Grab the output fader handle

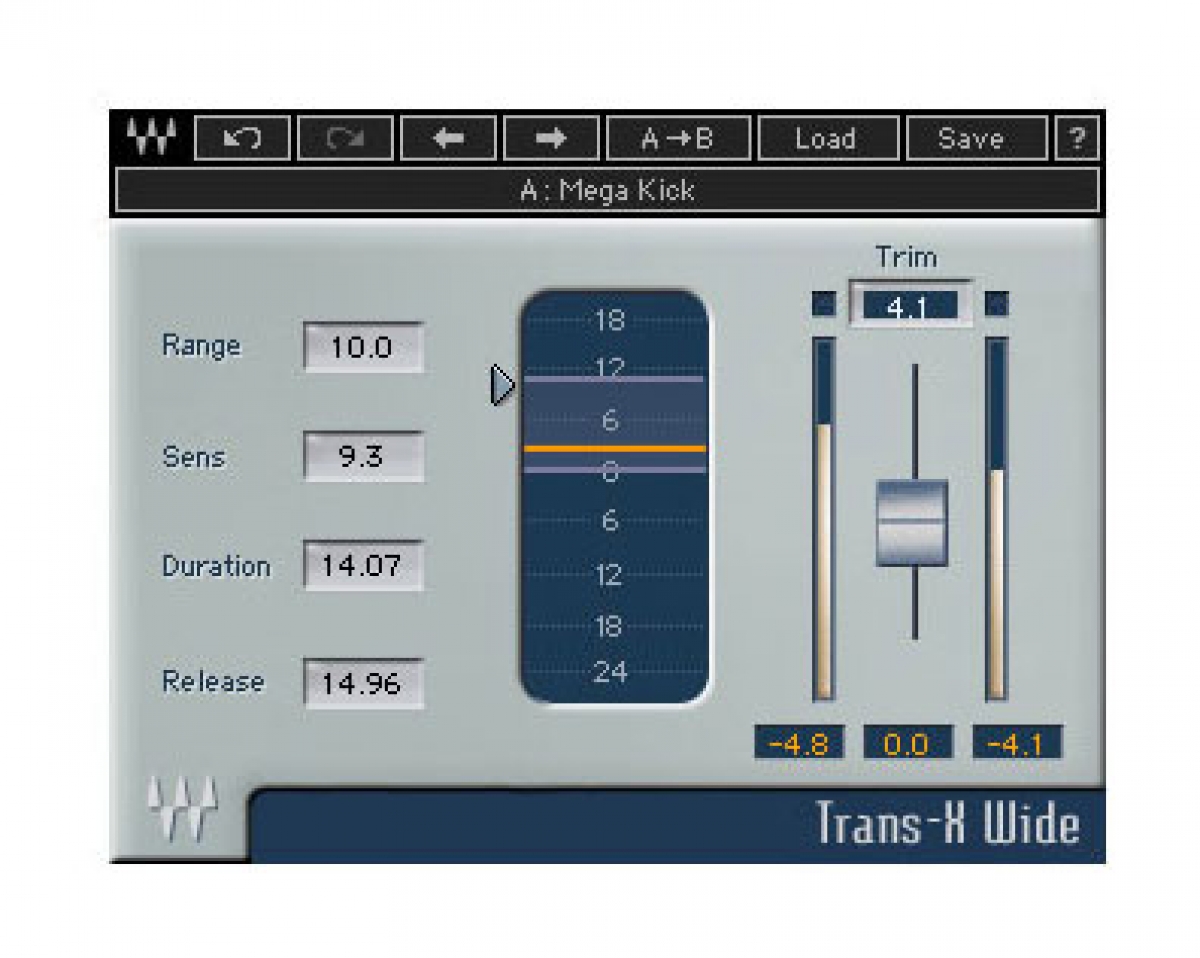pos(912,522)
